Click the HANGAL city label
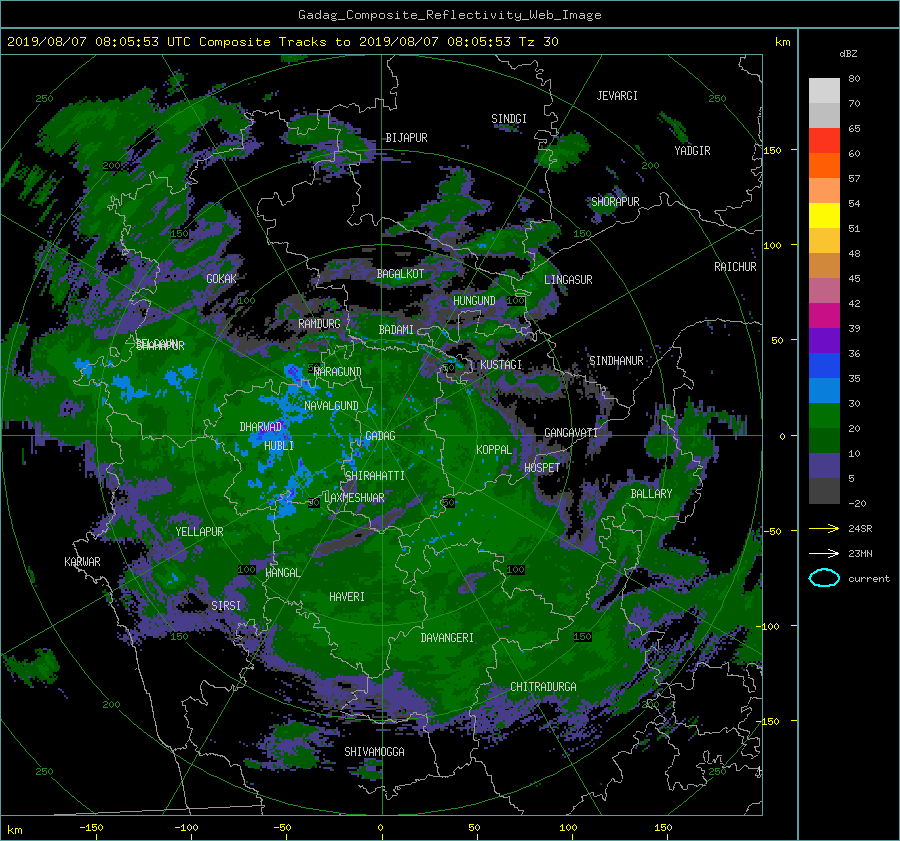The image size is (900, 841). click(x=283, y=573)
